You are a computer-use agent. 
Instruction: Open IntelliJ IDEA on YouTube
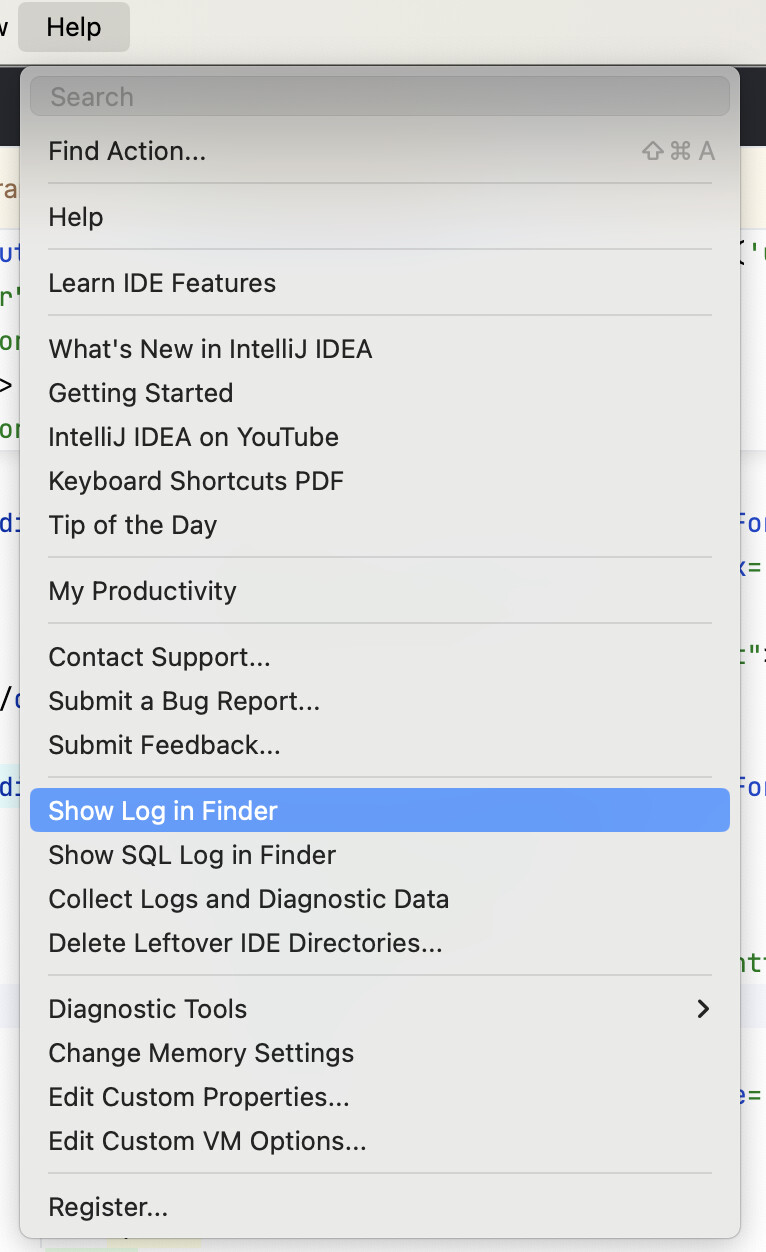pos(193,437)
